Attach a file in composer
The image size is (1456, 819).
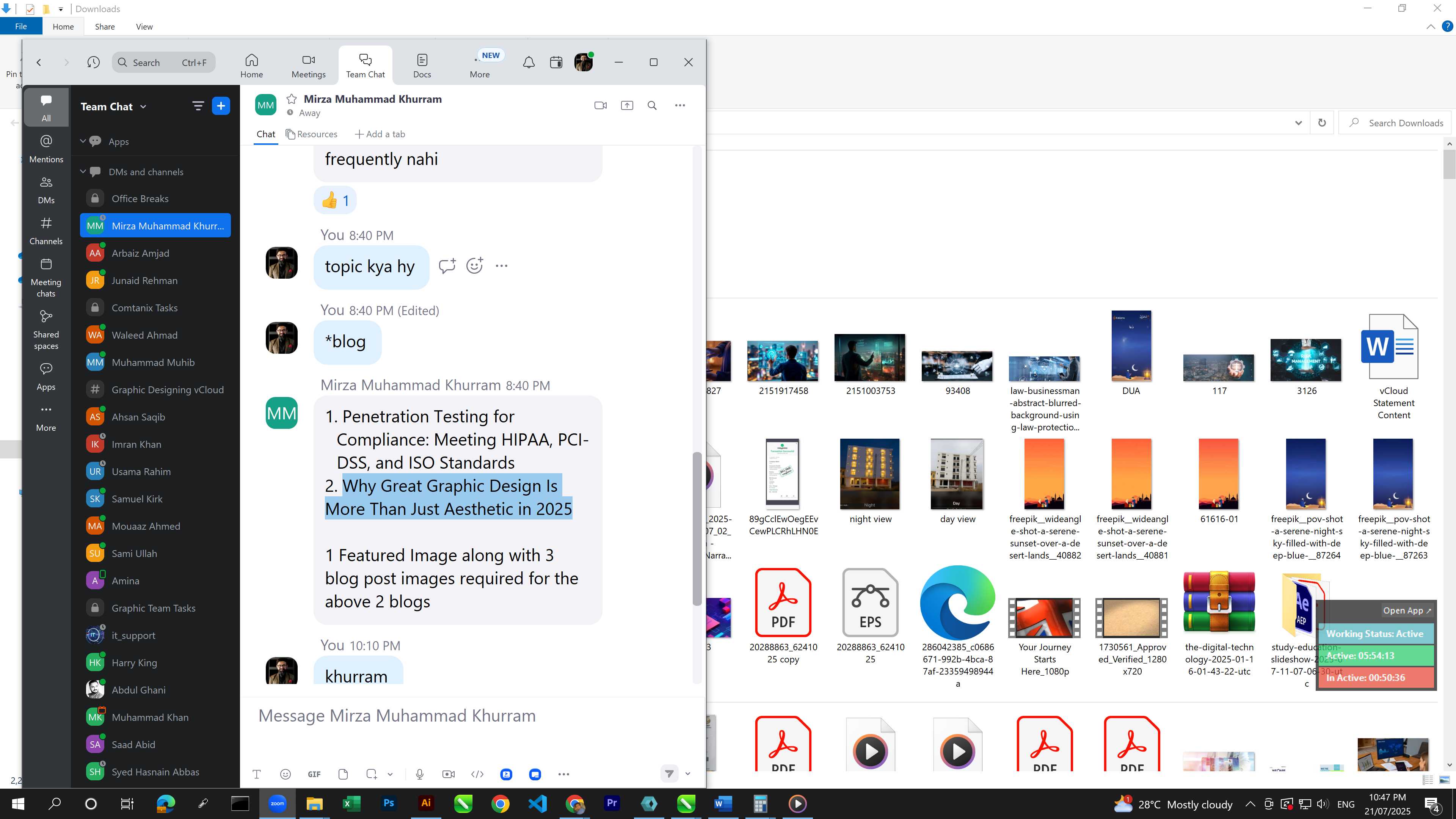[x=343, y=774]
